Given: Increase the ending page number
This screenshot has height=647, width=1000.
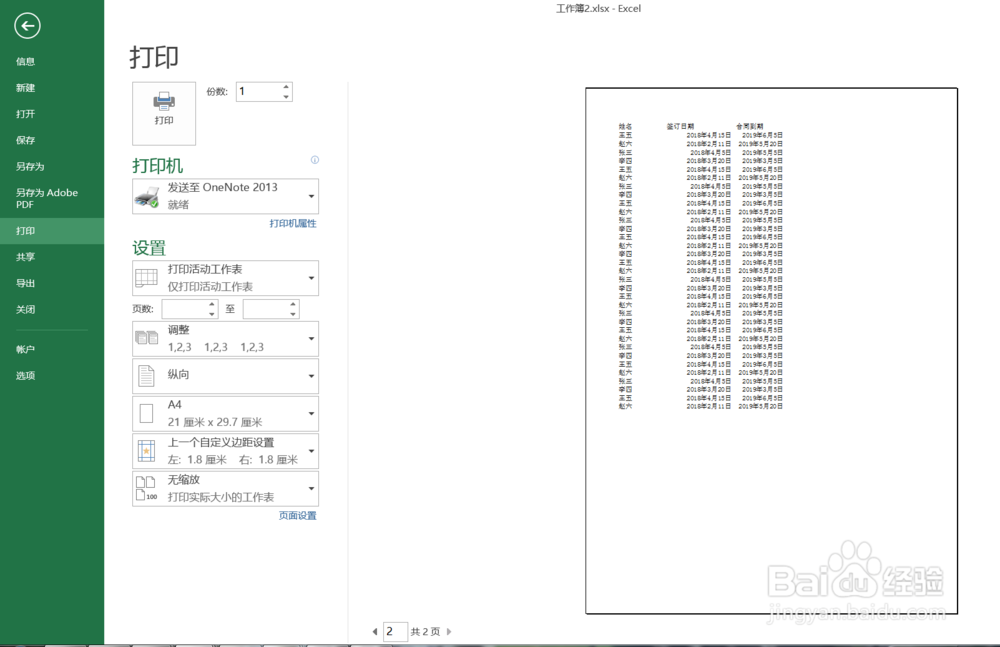Looking at the screenshot, I should click(293, 304).
